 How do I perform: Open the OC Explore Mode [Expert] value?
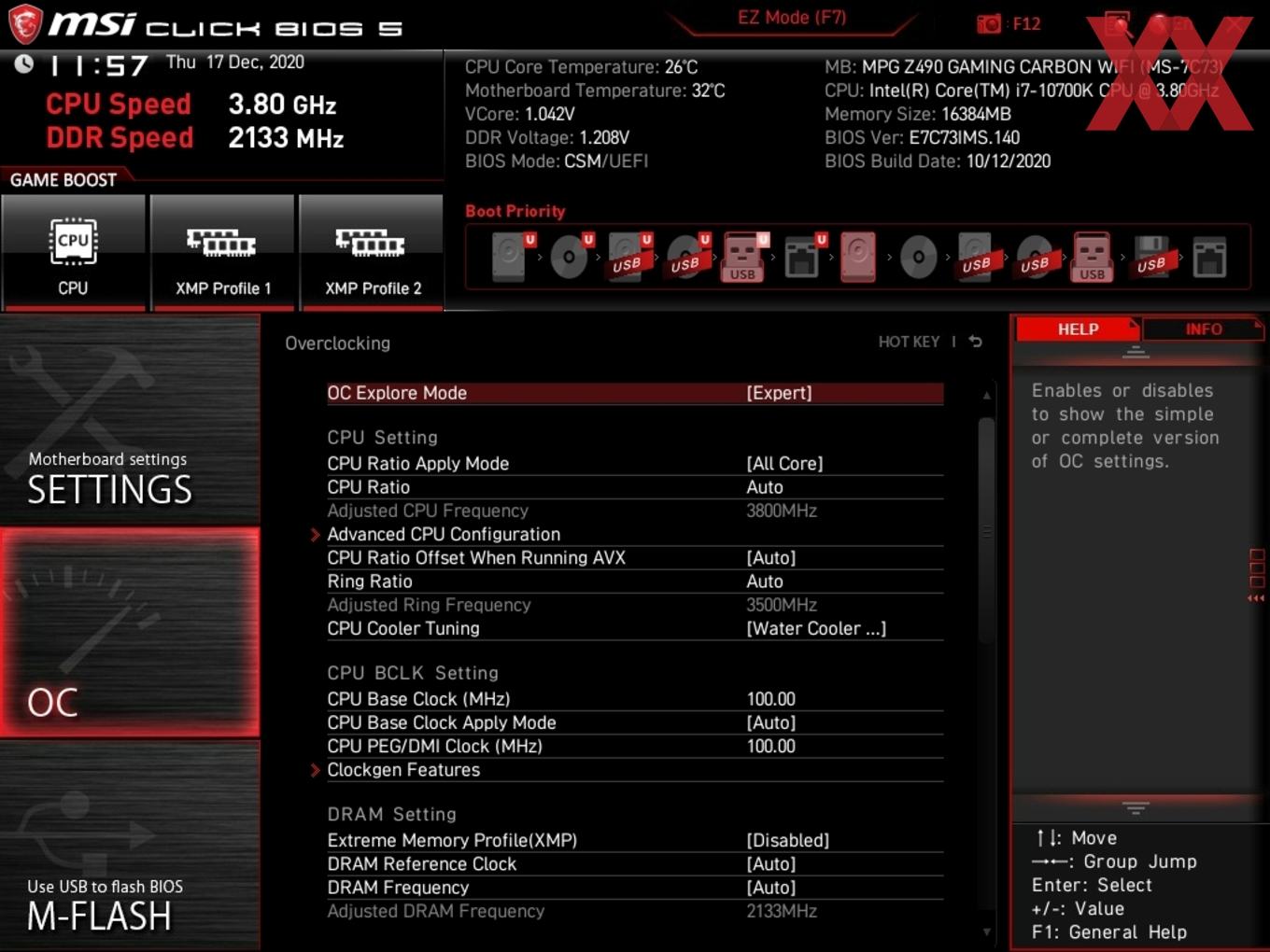point(780,393)
